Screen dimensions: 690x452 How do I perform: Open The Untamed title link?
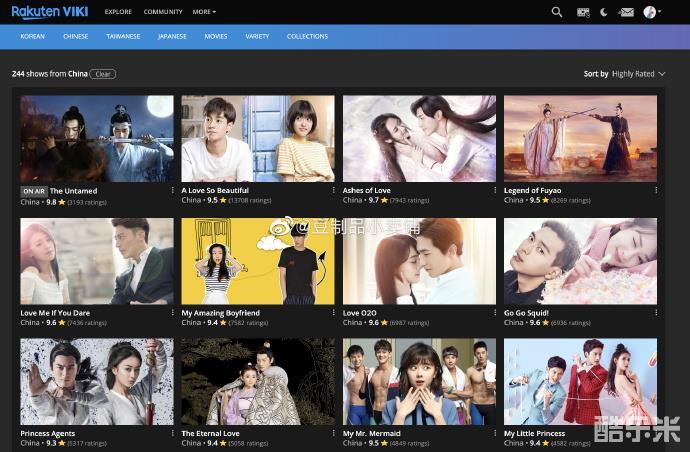tap(73, 191)
